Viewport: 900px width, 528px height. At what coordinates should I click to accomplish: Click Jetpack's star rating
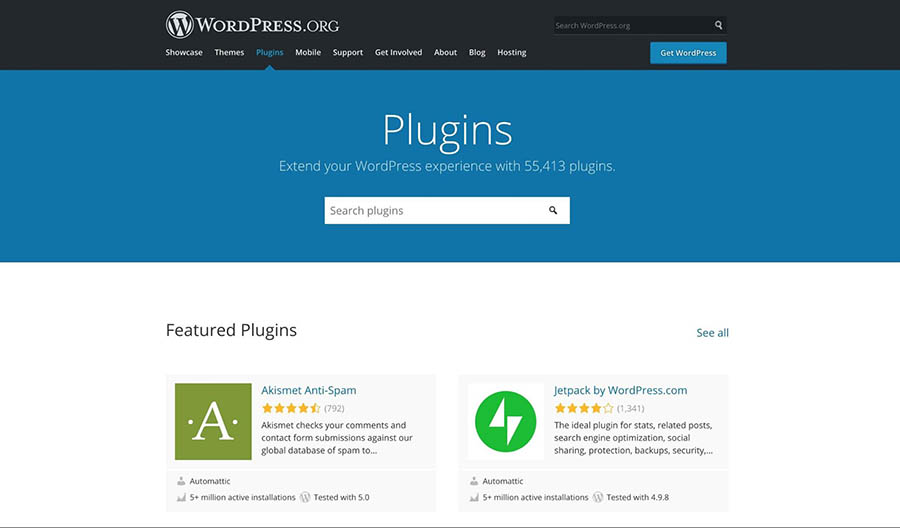584,408
